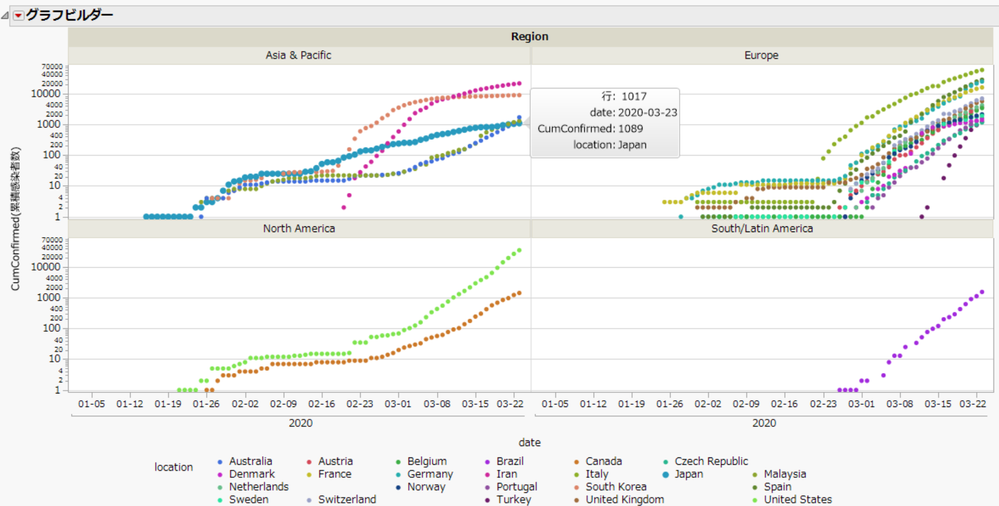Screen dimensions: 999x506
Task: Select Czech Republic in the legend
Action: click(x=712, y=461)
